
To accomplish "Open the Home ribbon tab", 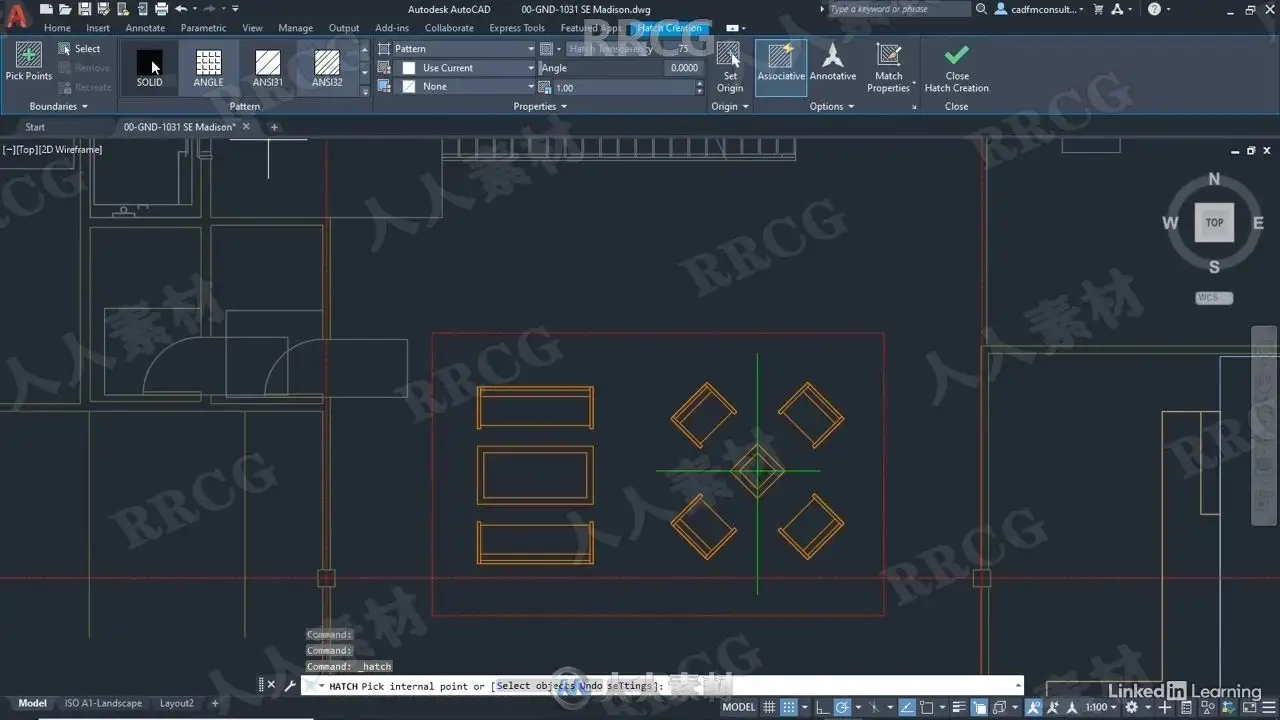I will click(57, 28).
